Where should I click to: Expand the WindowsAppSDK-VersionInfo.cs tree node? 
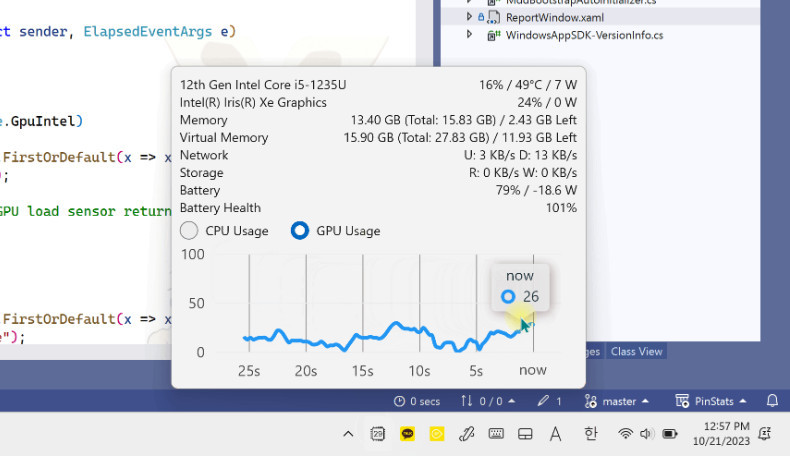click(x=469, y=35)
